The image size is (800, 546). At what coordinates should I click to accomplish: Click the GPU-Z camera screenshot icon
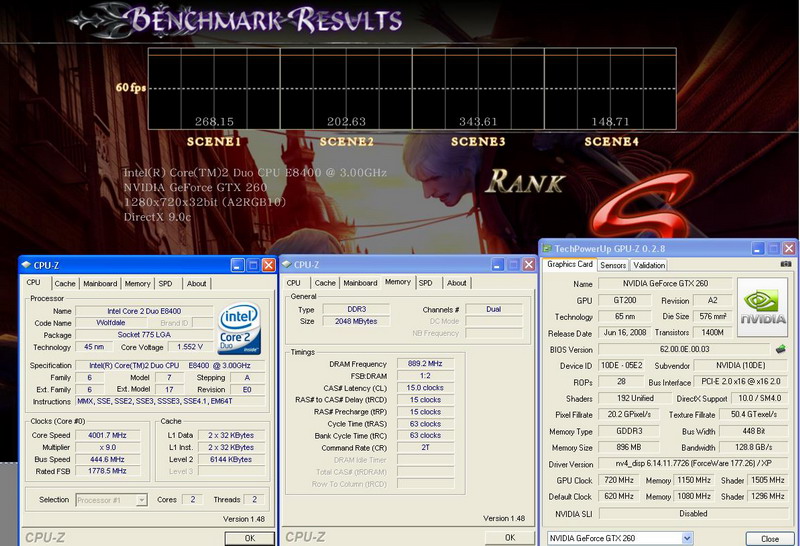pos(786,264)
